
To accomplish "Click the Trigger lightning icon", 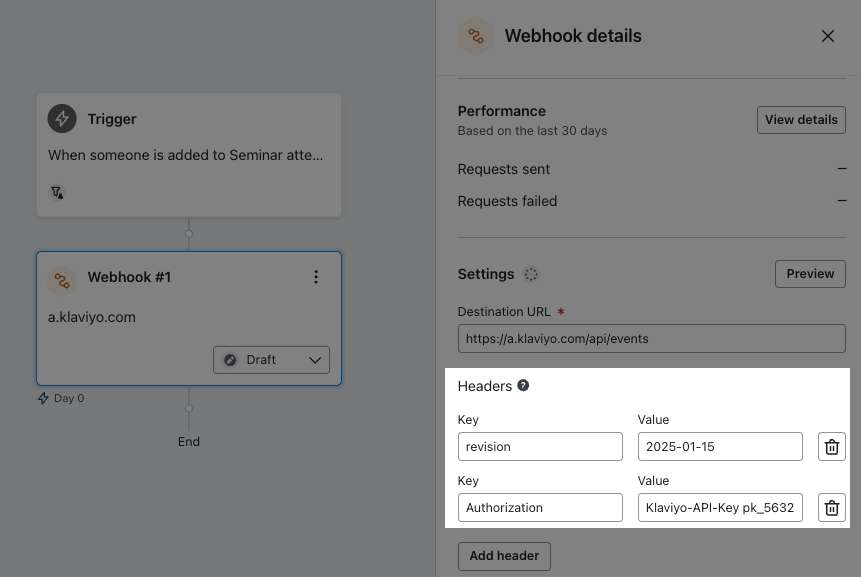I will pyautogui.click(x=62, y=118).
